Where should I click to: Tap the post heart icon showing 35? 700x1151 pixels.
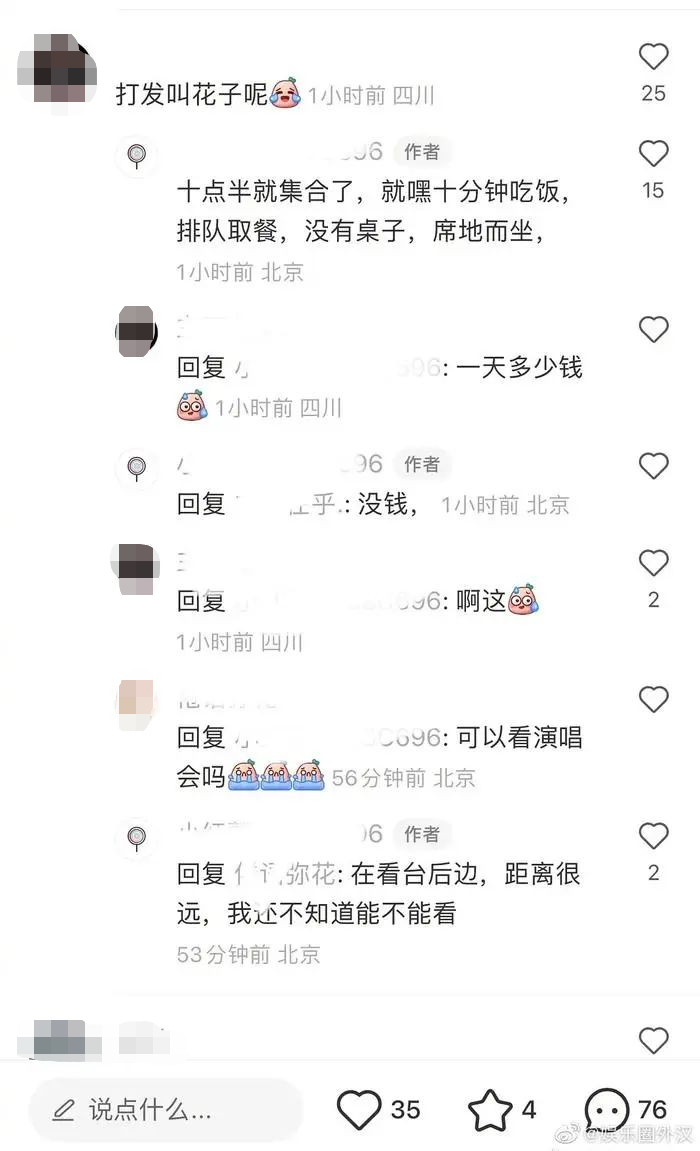[x=358, y=1109]
